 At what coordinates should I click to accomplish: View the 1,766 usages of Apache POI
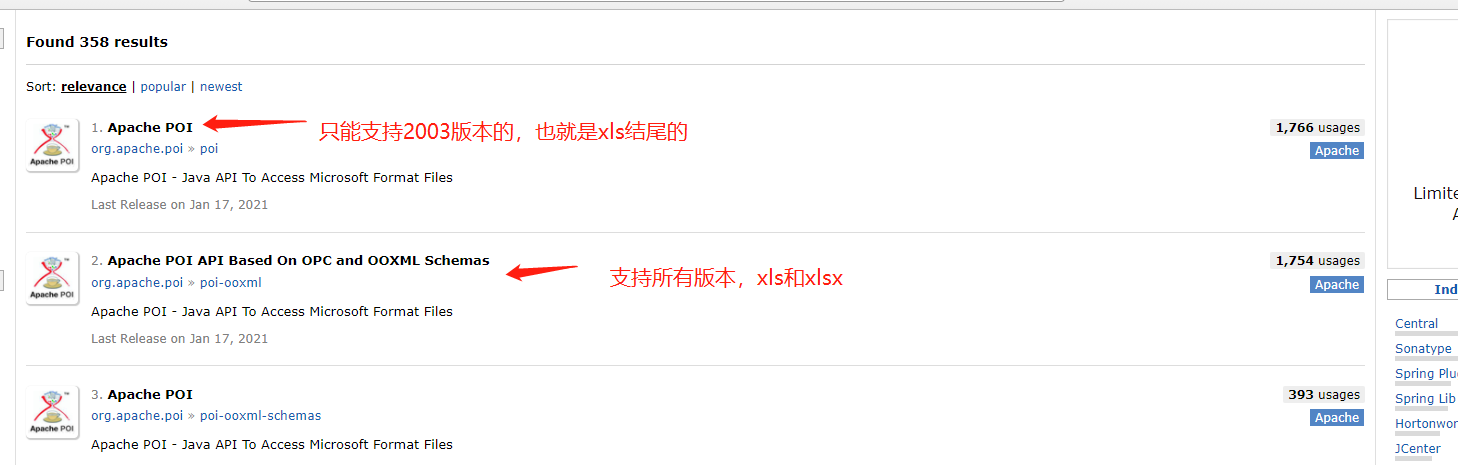(1317, 128)
